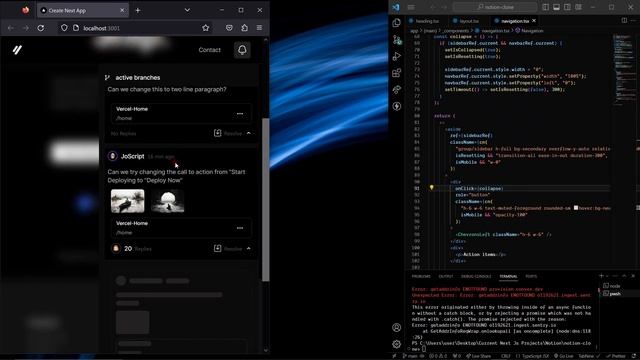Toggle the VS Code primary sidebar layout button
640x360 pixels.
coord(546,7)
